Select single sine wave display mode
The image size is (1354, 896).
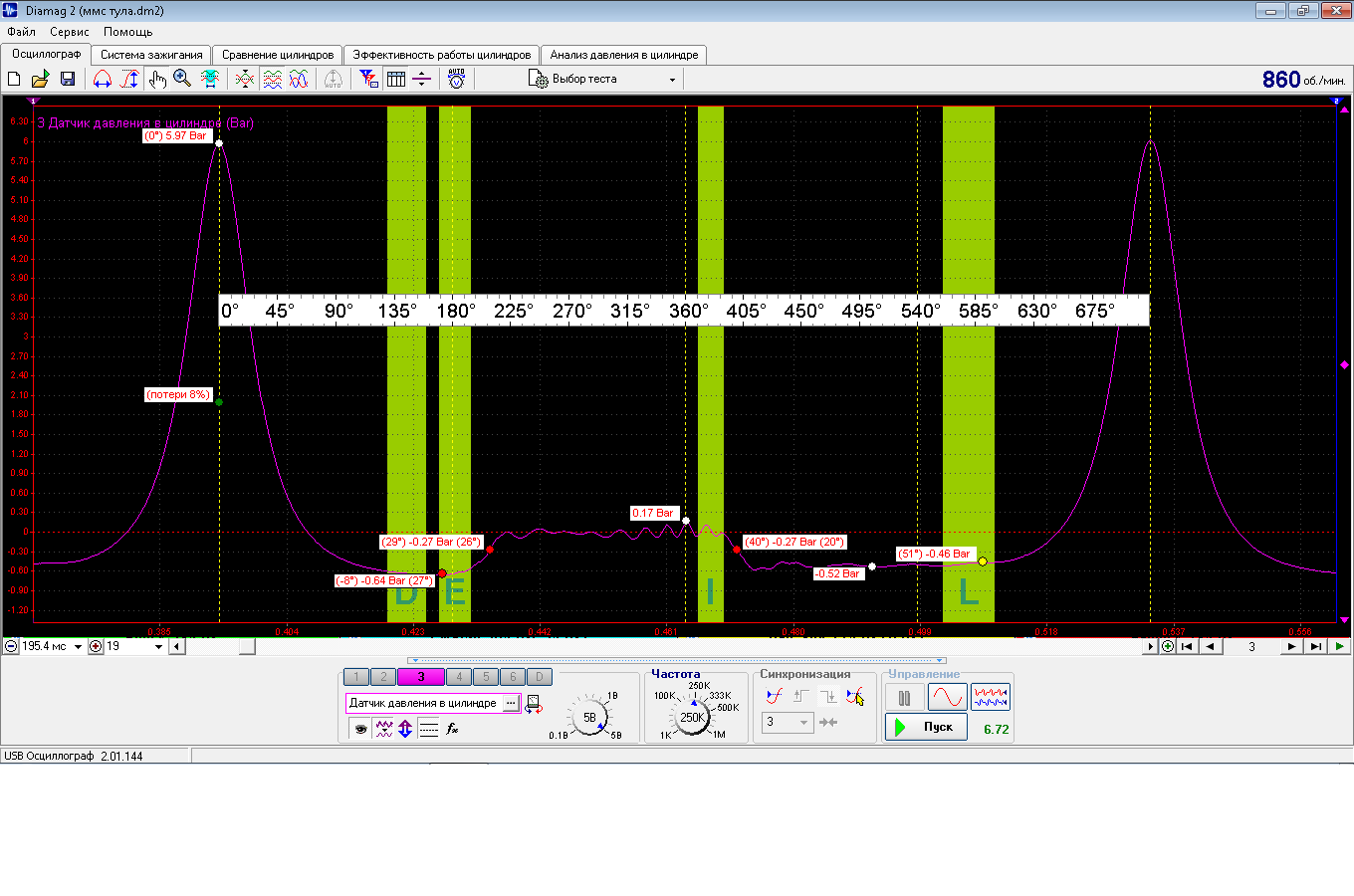pos(947,697)
